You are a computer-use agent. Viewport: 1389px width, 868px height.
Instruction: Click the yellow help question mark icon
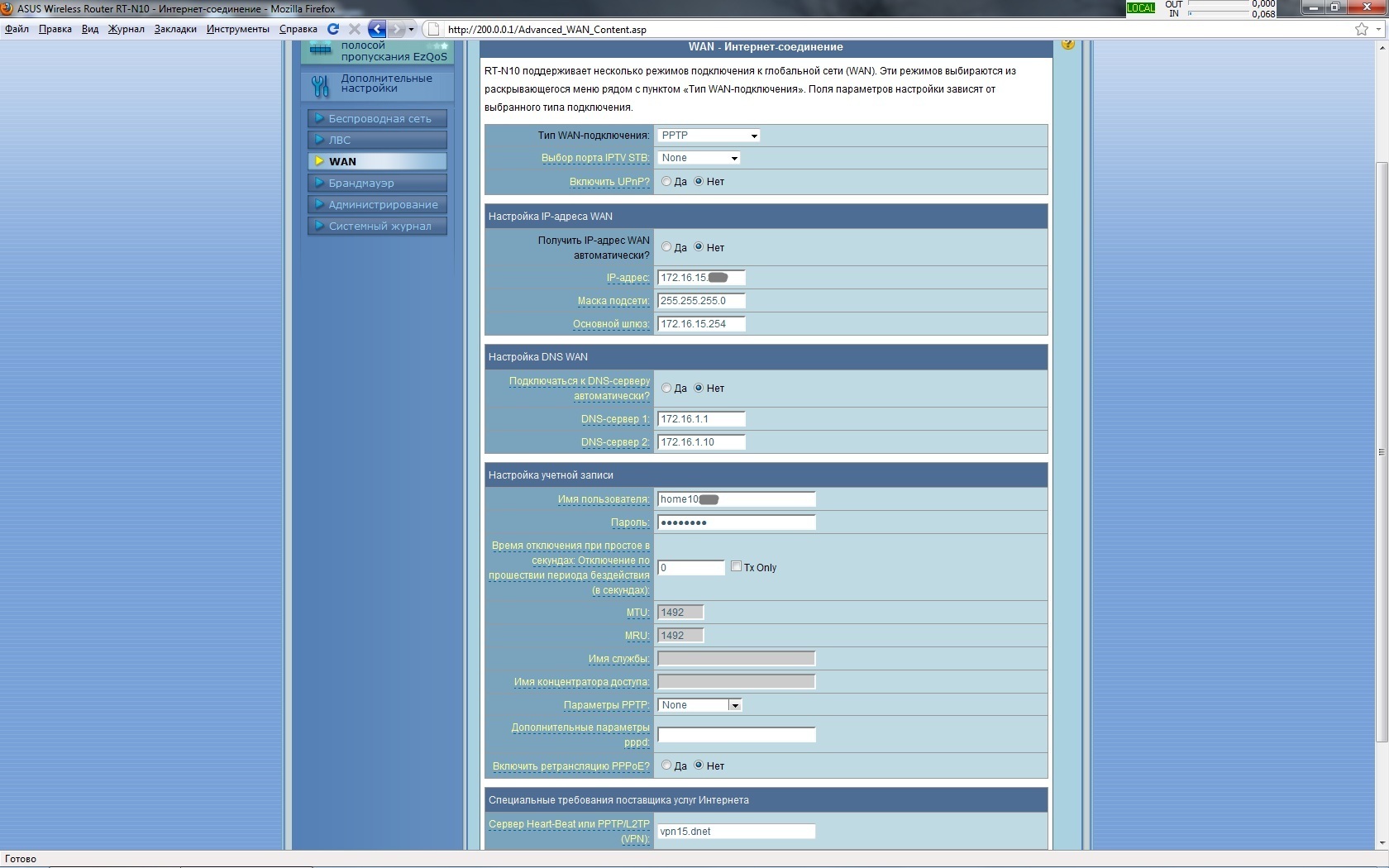1067,44
